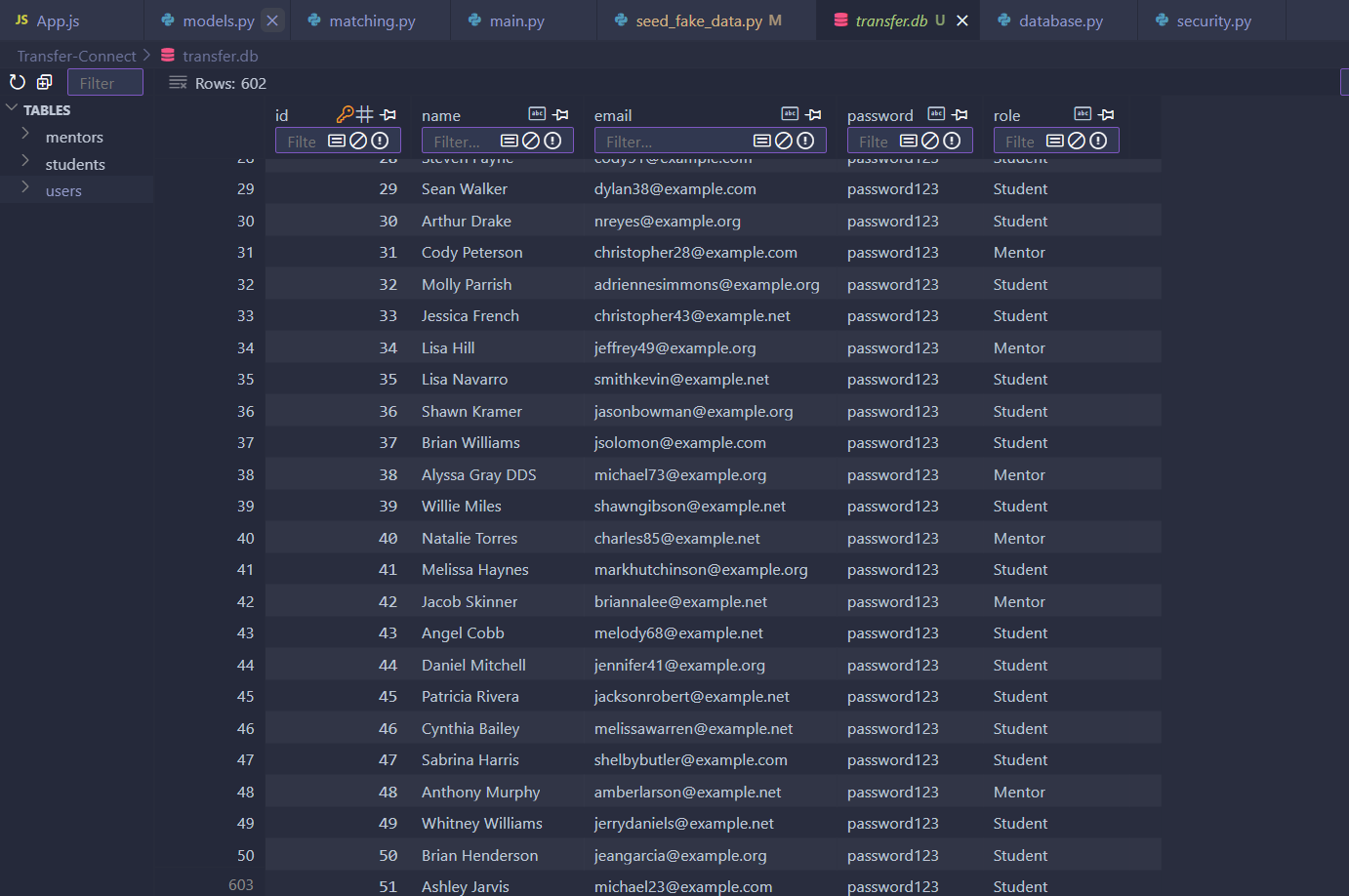Click the sidebar tables Filter field
1349x896 pixels.
(x=105, y=83)
